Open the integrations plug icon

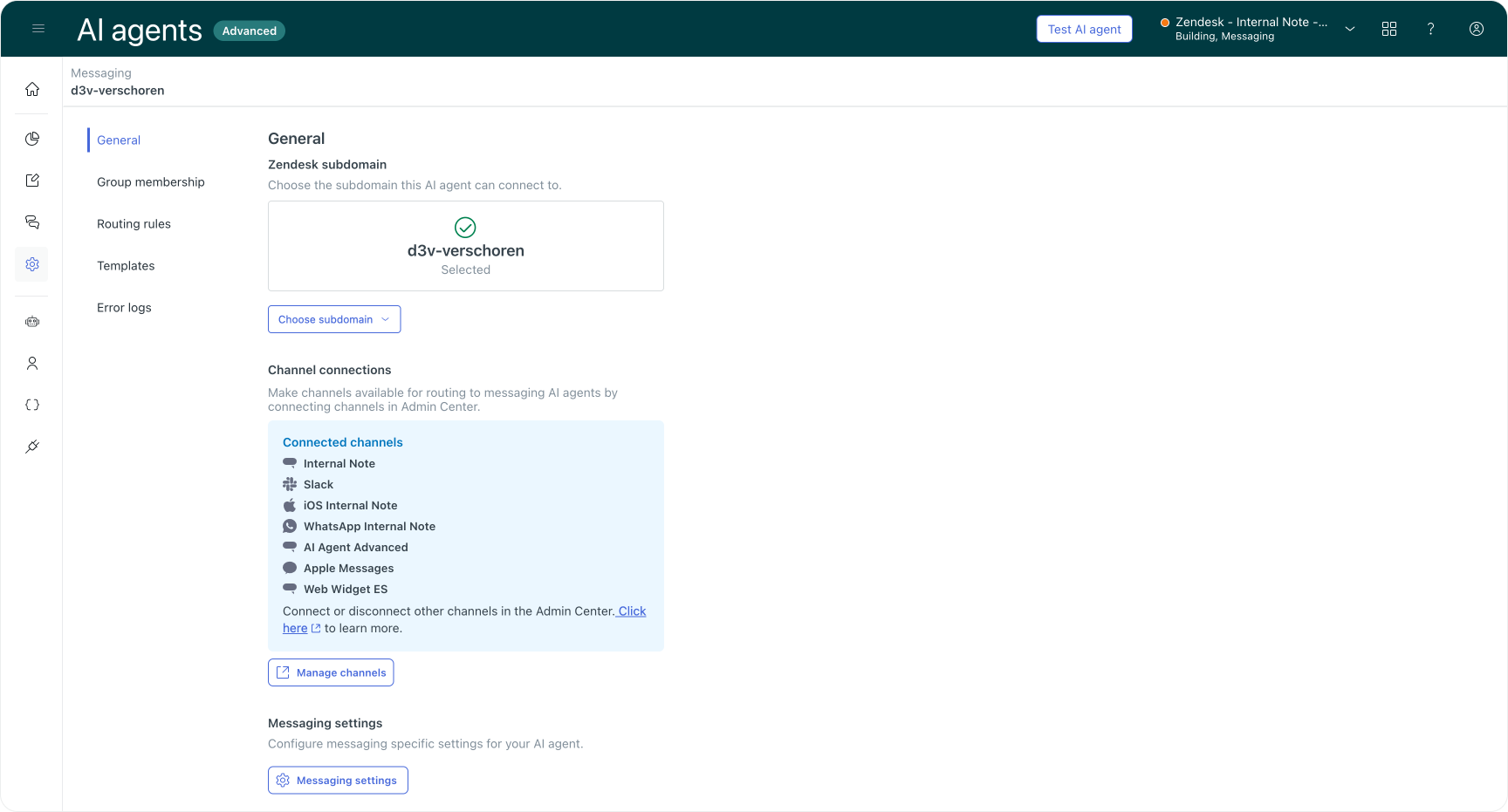[x=32, y=447]
